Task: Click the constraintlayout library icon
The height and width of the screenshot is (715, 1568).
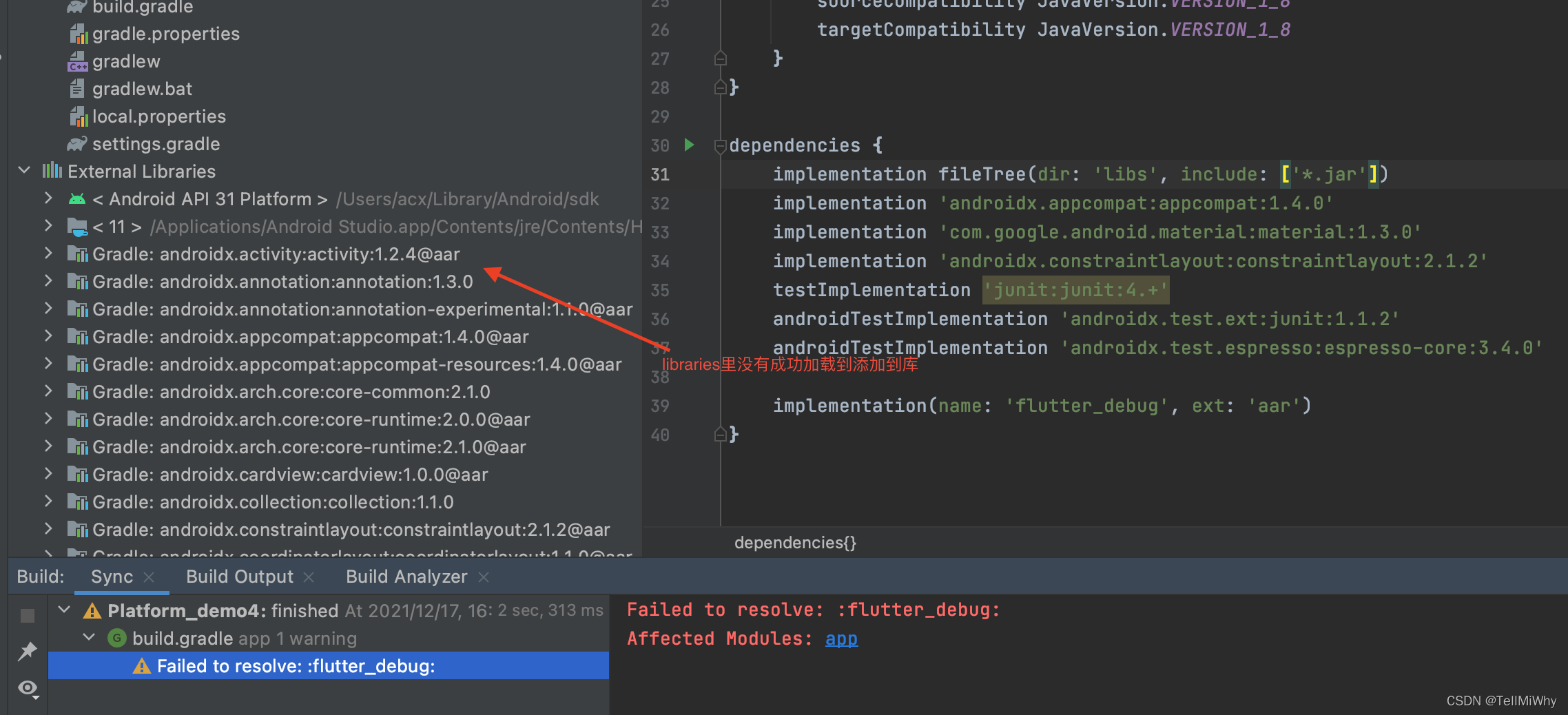Action: [78, 530]
